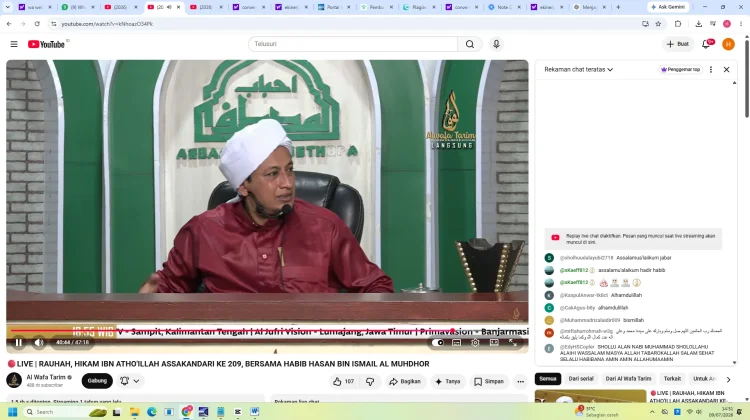Click @CakAgus chat message alhamdulillah
This screenshot has width=750, height=420.
pyautogui.click(x=613, y=308)
